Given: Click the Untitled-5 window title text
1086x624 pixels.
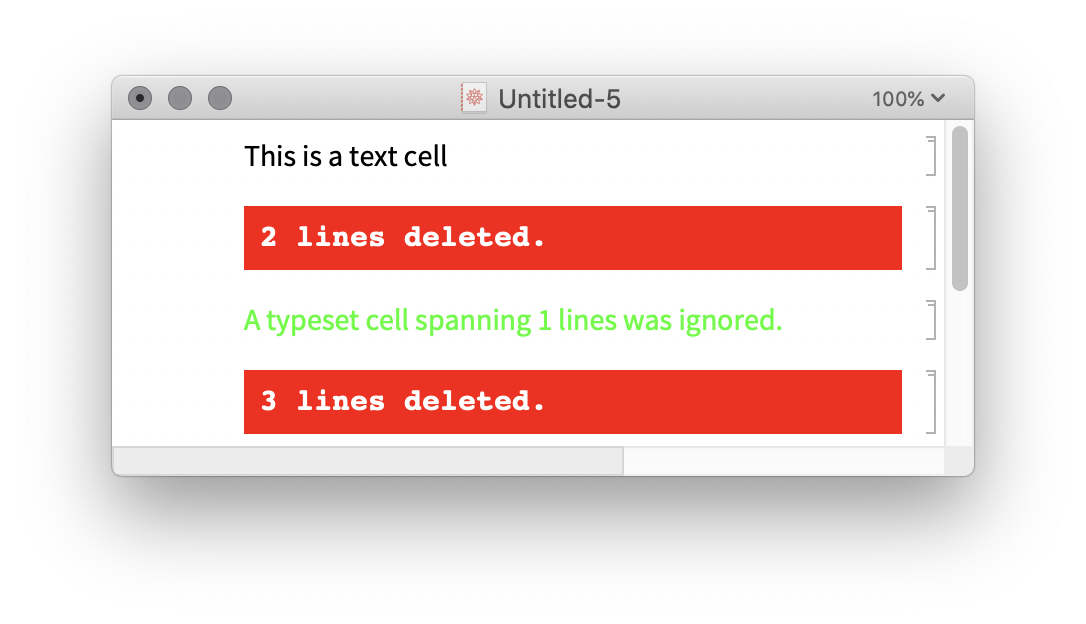Looking at the screenshot, I should tap(559, 99).
